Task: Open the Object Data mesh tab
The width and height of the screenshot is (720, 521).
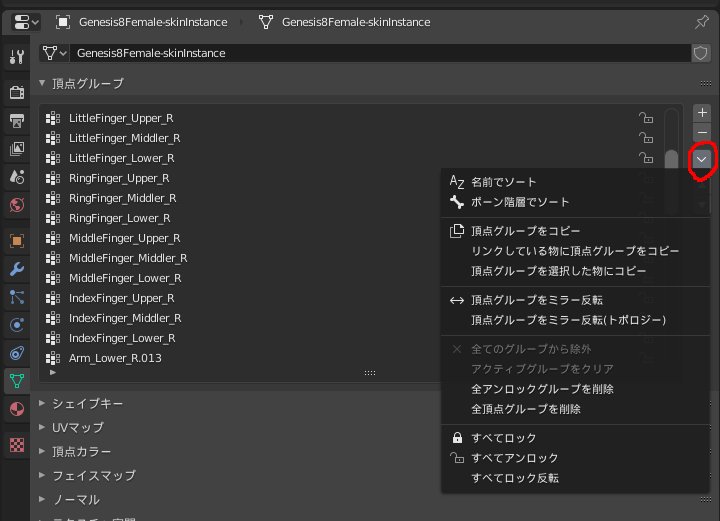Action: [x=17, y=381]
